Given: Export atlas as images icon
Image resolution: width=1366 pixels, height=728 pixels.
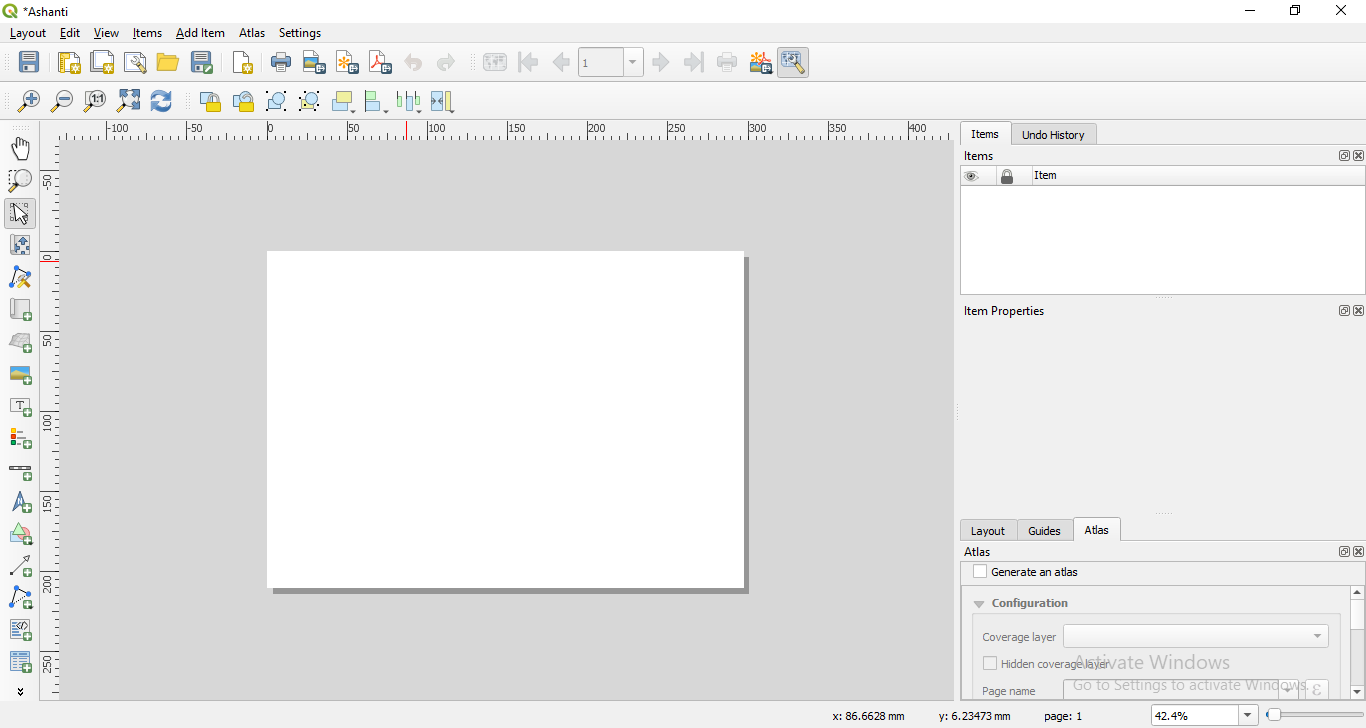Looking at the screenshot, I should point(760,62).
